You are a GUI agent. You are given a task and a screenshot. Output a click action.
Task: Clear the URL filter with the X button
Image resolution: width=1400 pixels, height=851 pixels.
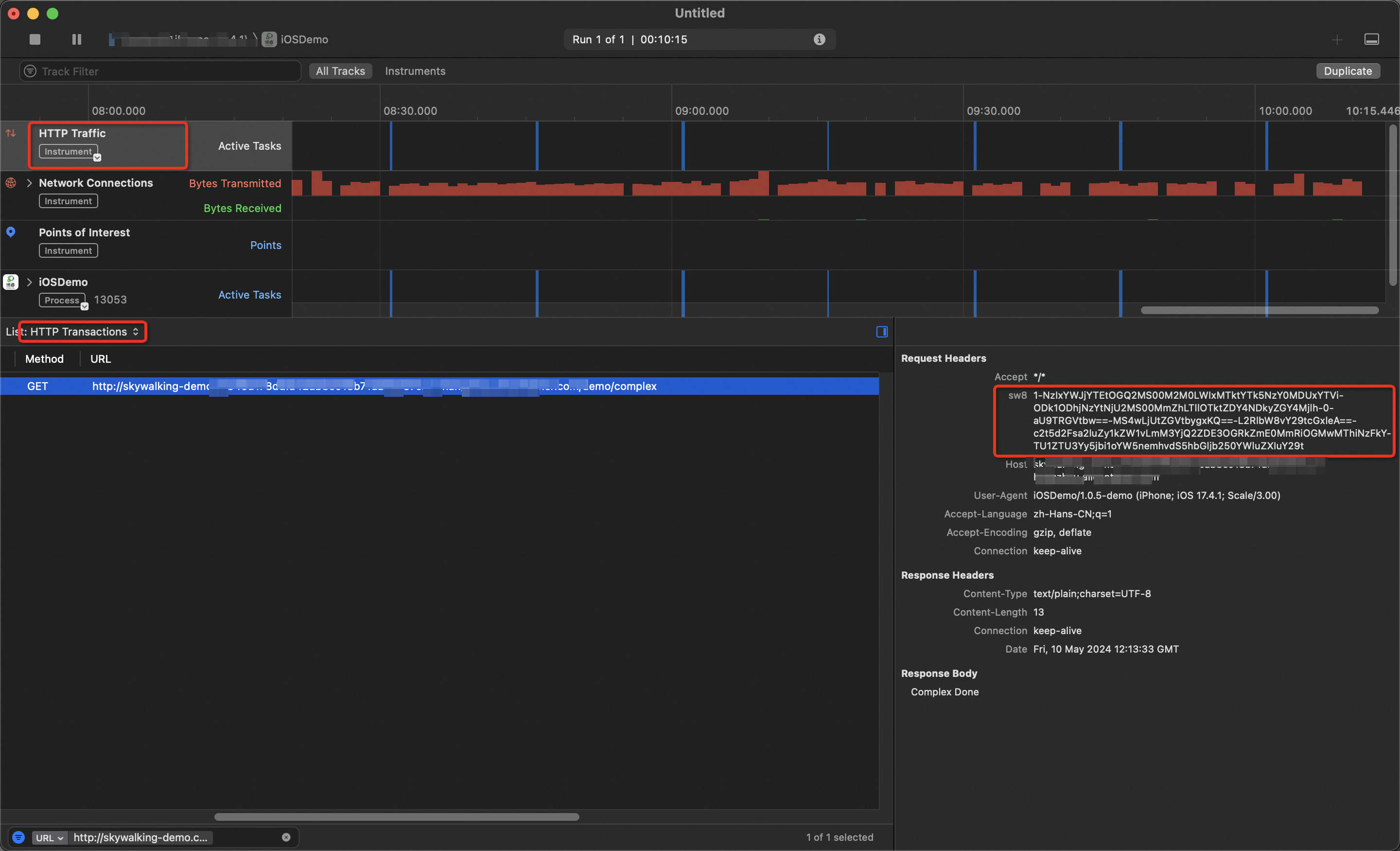coord(286,837)
